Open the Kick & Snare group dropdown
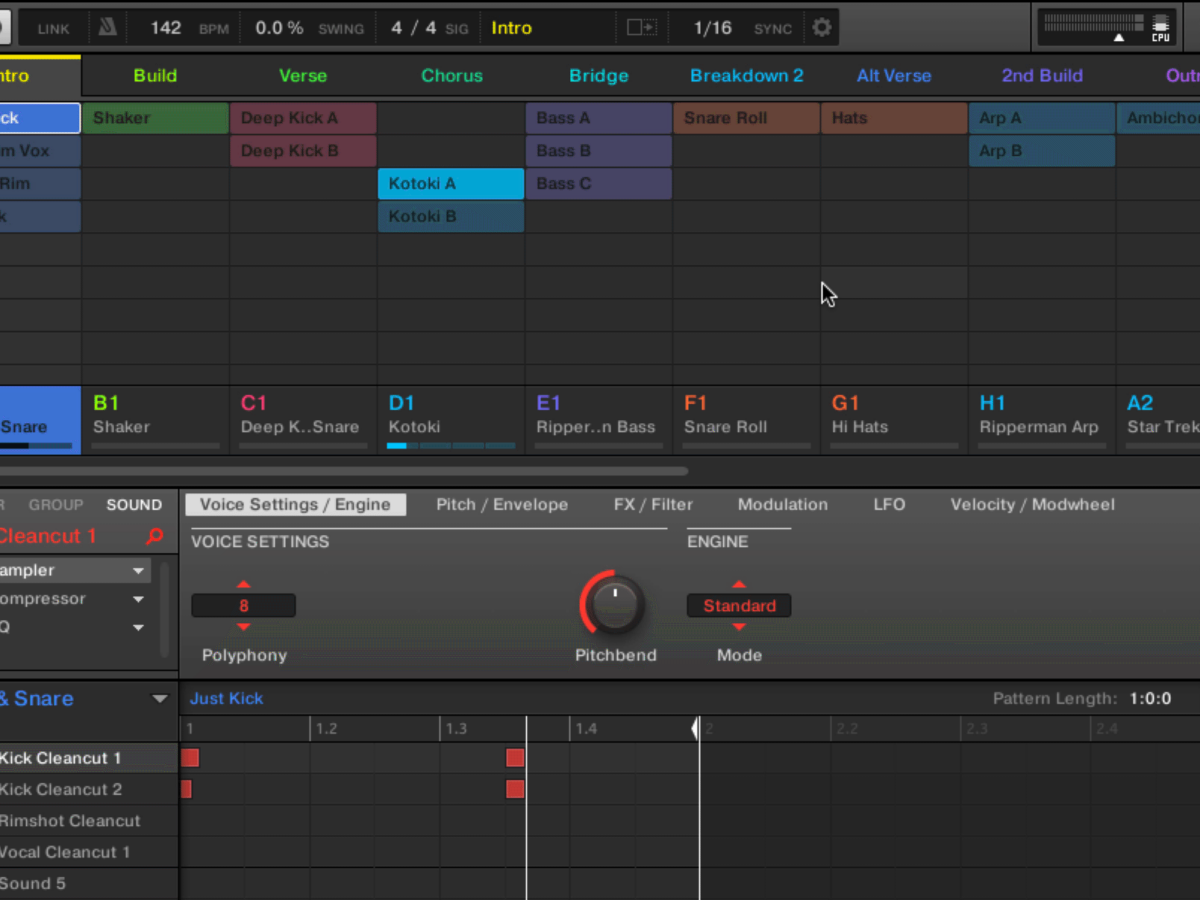 159,699
